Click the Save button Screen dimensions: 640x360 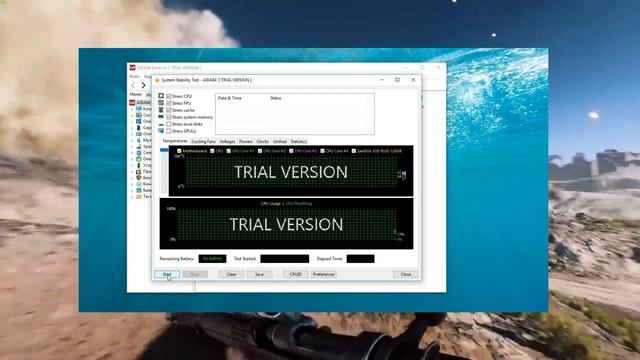tap(259, 274)
